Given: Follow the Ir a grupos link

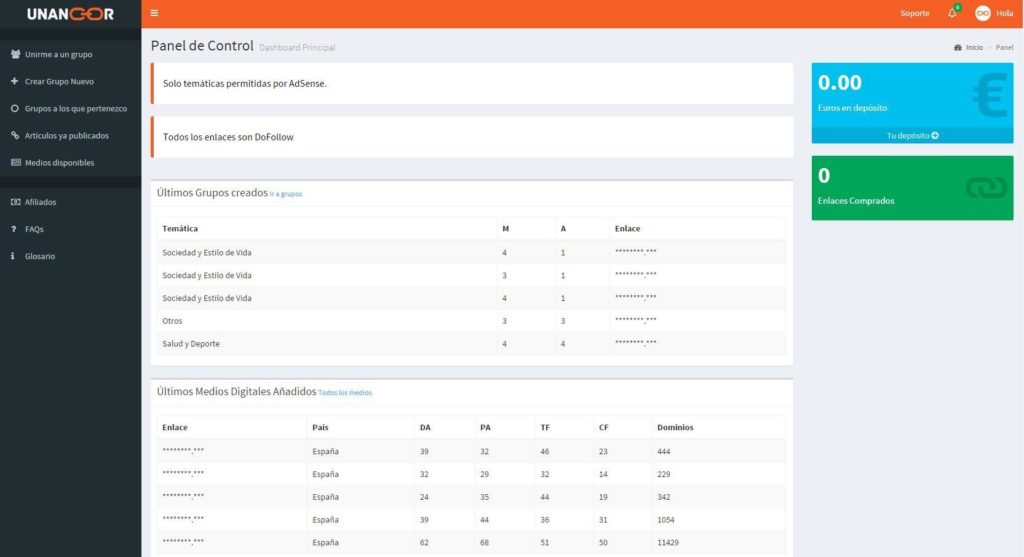Looking at the screenshot, I should coord(286,194).
